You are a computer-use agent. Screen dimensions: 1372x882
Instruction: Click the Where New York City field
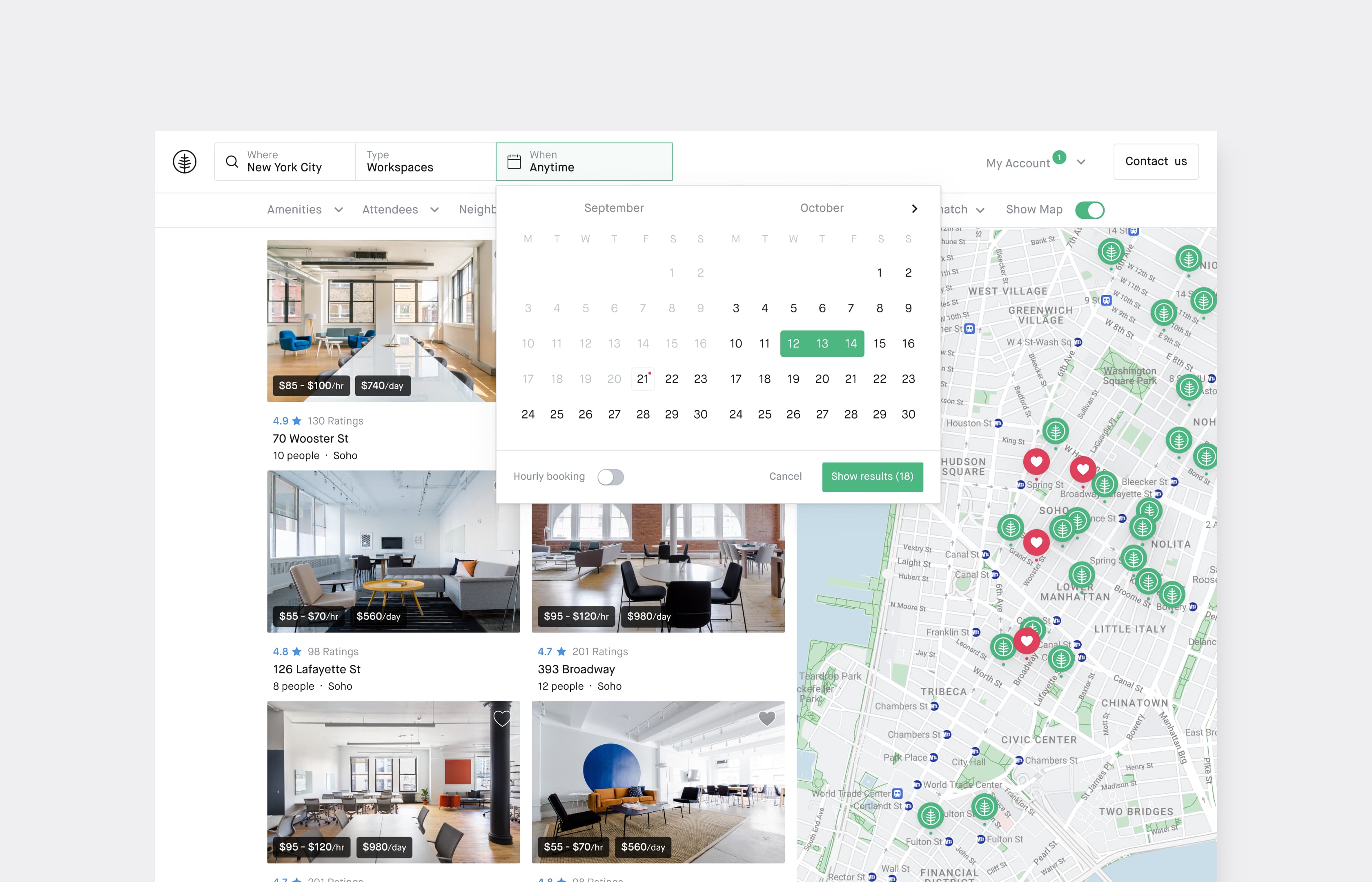pos(285,162)
